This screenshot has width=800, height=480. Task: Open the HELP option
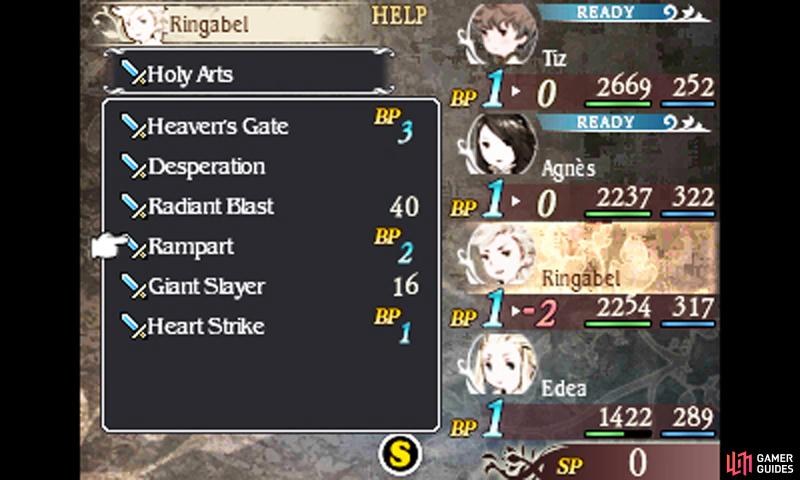tap(399, 15)
